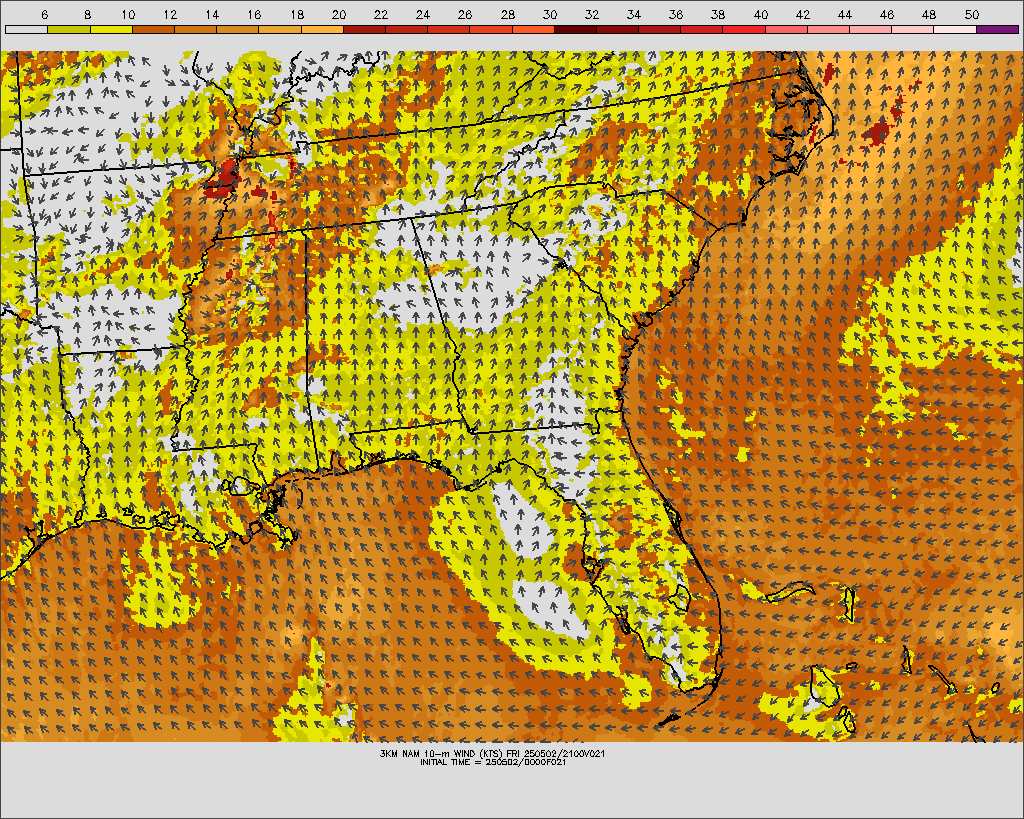Click the red swatch between 22 and 24
The height and width of the screenshot is (819, 1024).
pyautogui.click(x=406, y=29)
